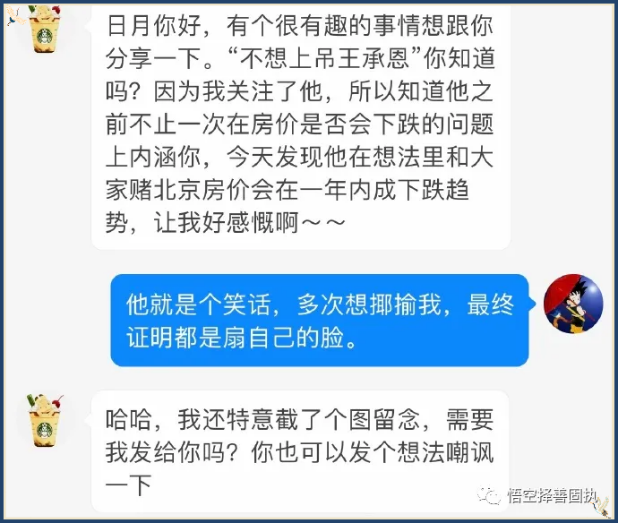Viewport: 619px width, 524px height.
Task: Click the red cherry on the lower cup avatar
Action: click(58, 403)
